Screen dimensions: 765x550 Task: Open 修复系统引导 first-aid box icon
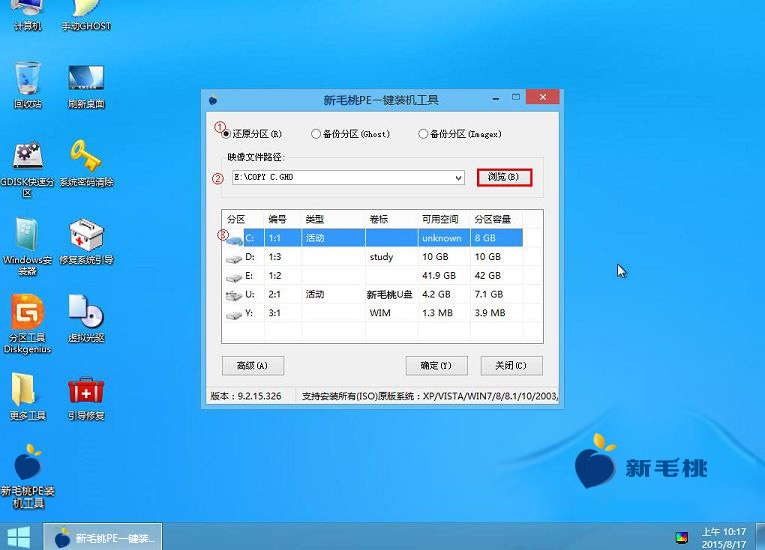[86, 242]
